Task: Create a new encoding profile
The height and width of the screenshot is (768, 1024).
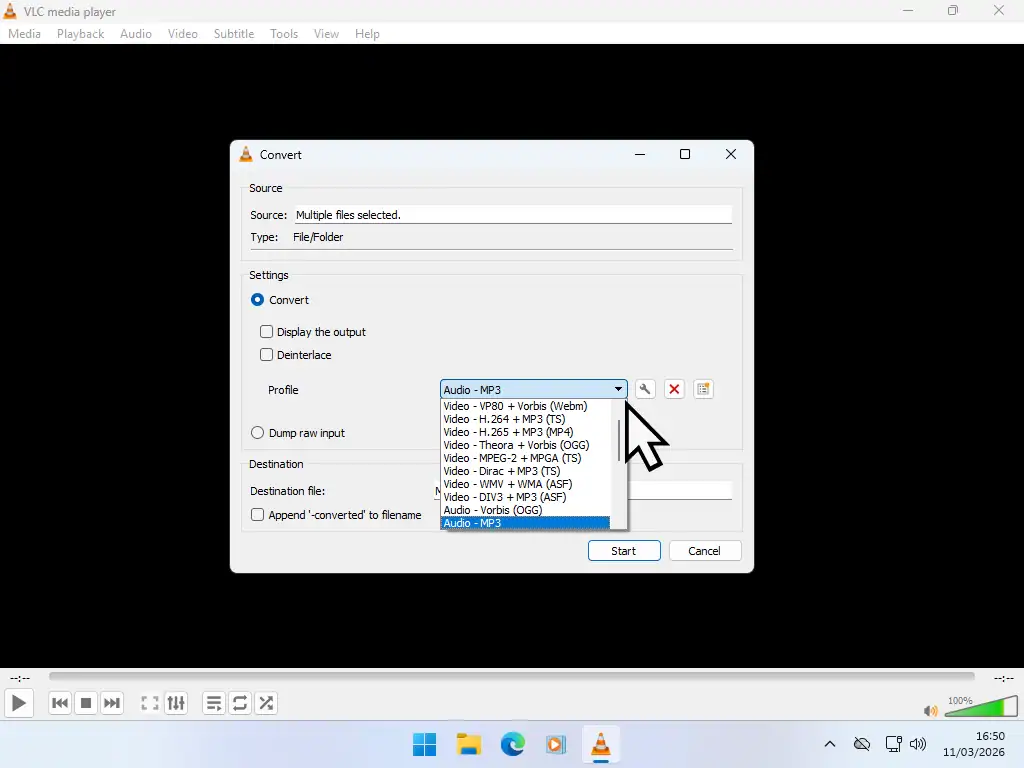Action: point(704,389)
